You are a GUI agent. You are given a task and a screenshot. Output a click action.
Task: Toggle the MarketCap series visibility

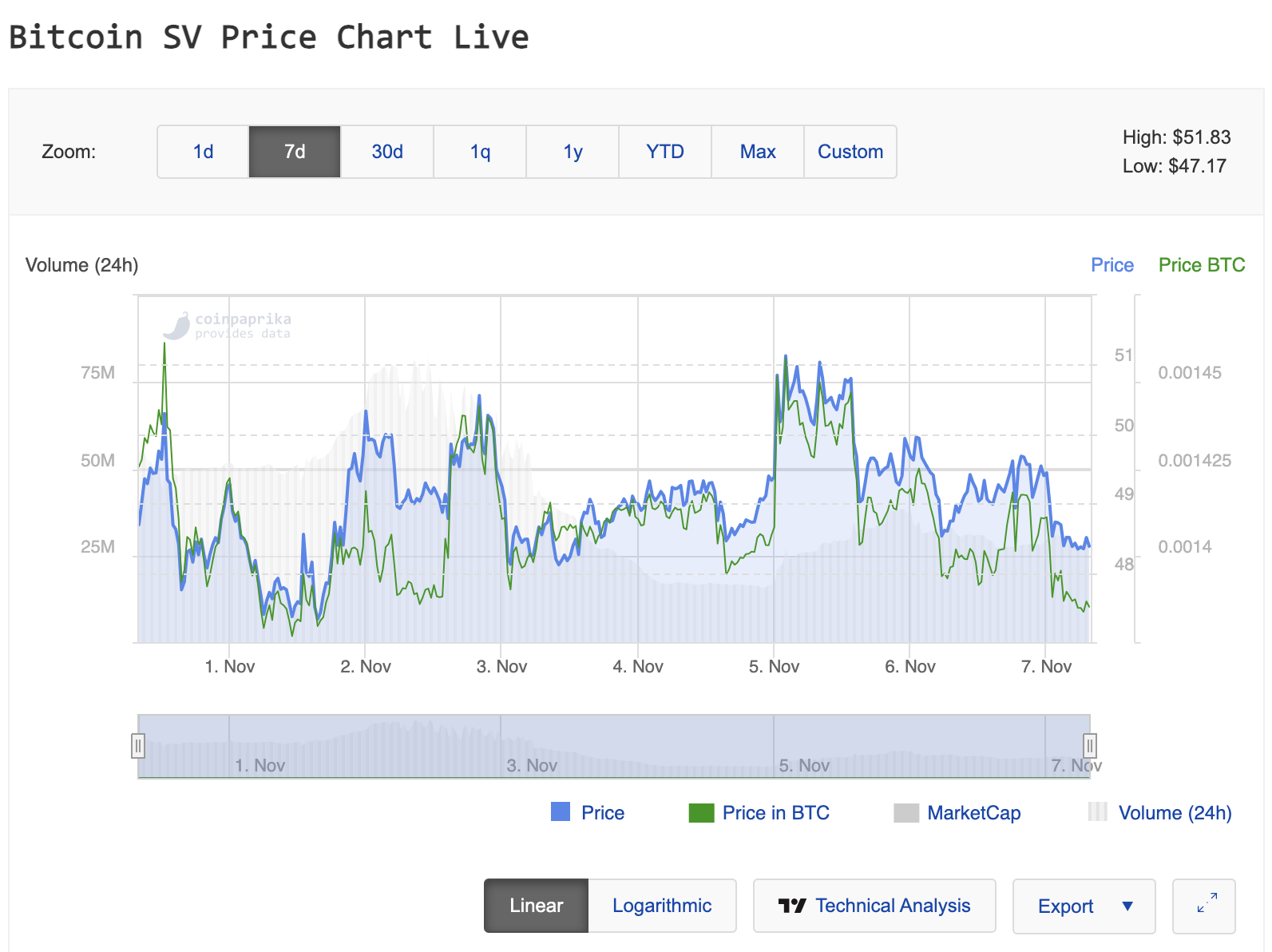click(973, 813)
